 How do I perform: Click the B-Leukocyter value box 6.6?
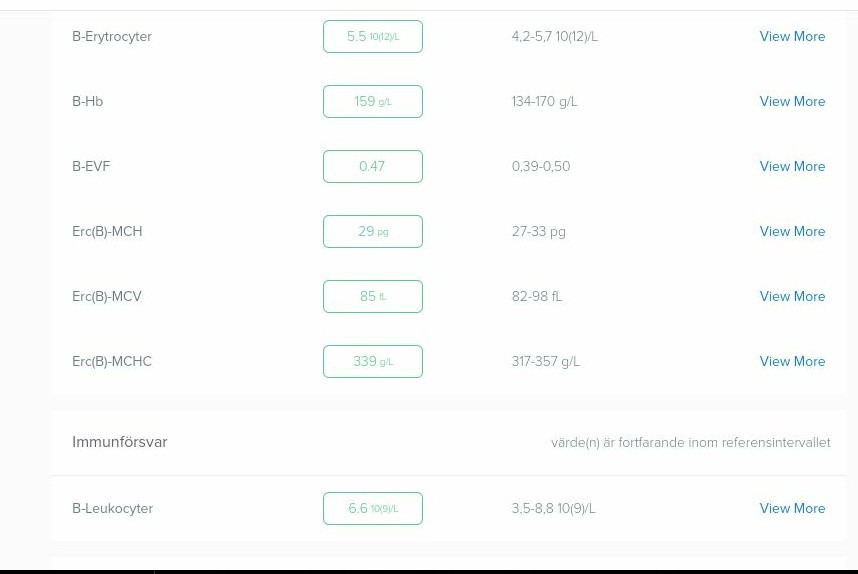(372, 509)
